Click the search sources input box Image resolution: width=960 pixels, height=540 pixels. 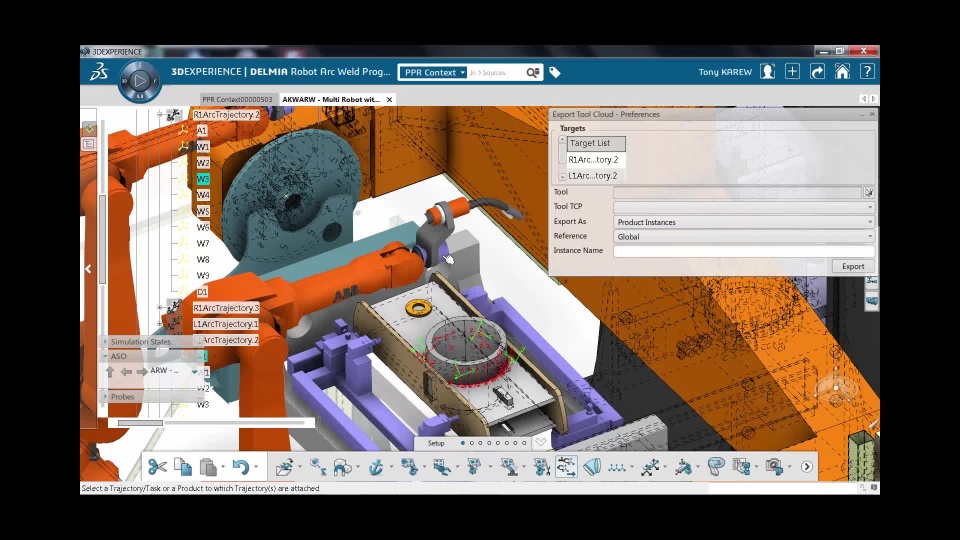pyautogui.click(x=497, y=72)
